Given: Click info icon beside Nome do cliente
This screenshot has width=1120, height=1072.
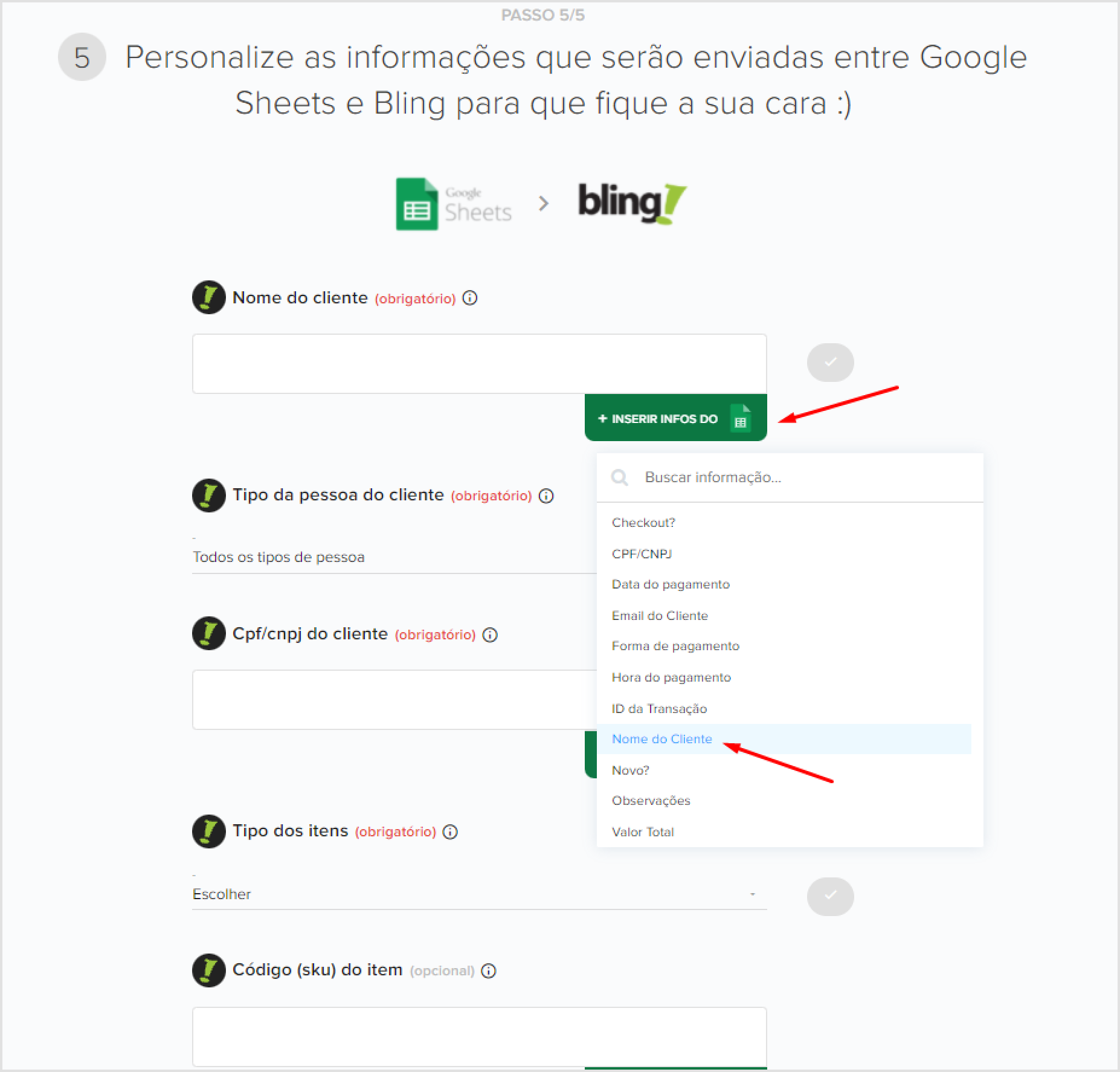Looking at the screenshot, I should 469,299.
